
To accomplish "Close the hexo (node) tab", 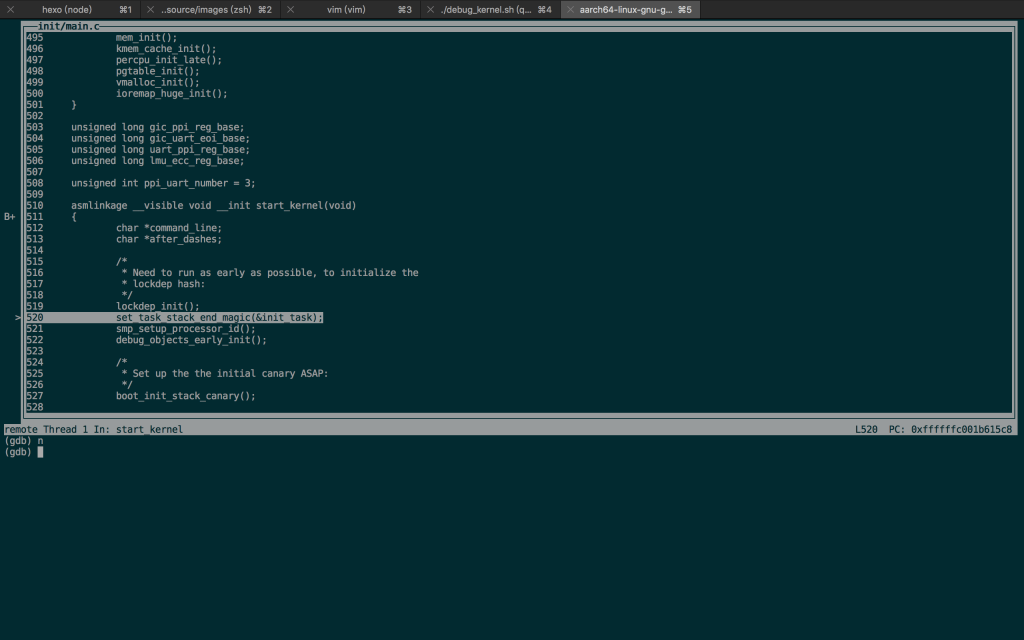I will pos(10,10).
